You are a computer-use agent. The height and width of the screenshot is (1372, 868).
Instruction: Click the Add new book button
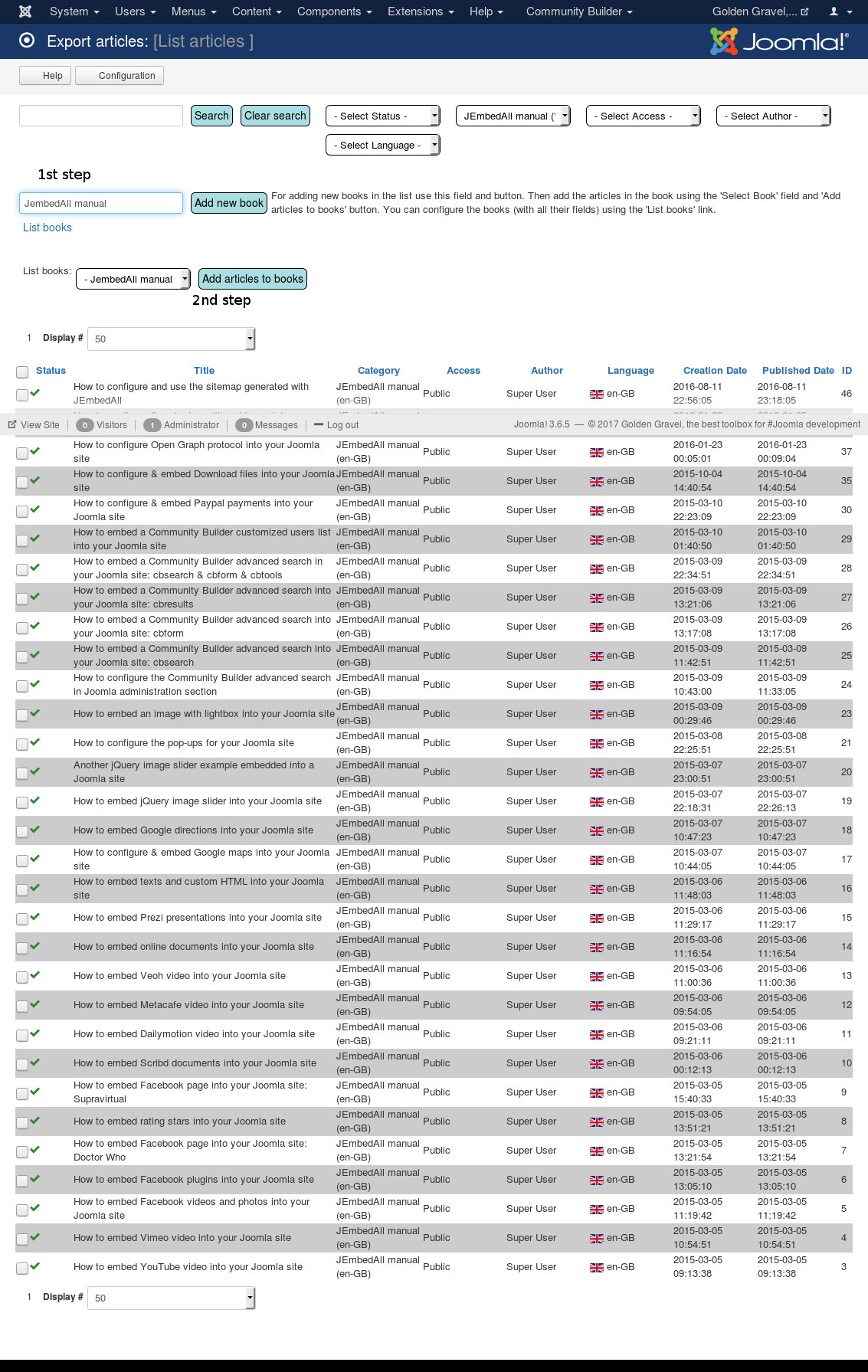pos(229,203)
